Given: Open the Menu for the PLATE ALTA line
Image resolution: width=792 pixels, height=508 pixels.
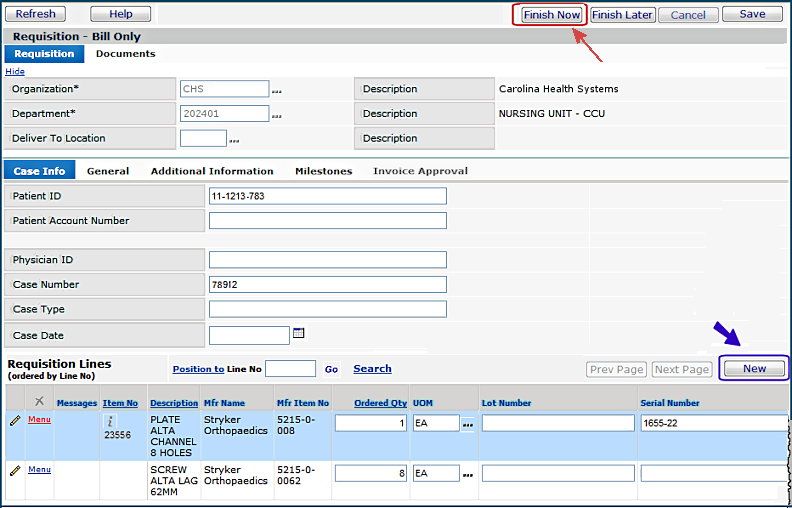Looking at the screenshot, I should pyautogui.click(x=39, y=420).
